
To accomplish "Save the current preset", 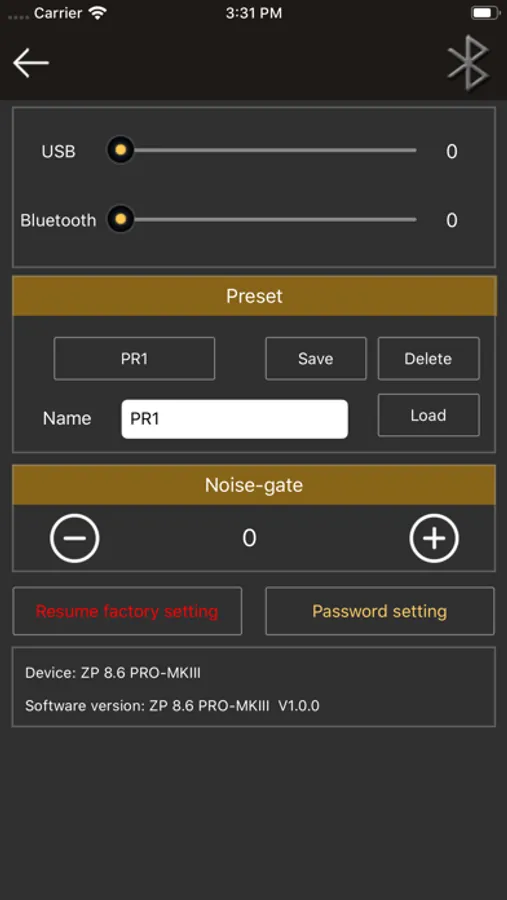I will (x=316, y=359).
